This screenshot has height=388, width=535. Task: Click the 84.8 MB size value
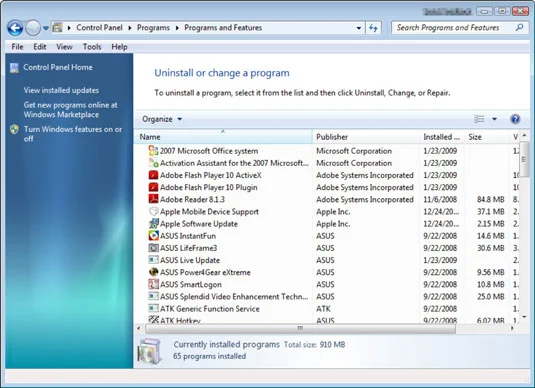[490, 199]
